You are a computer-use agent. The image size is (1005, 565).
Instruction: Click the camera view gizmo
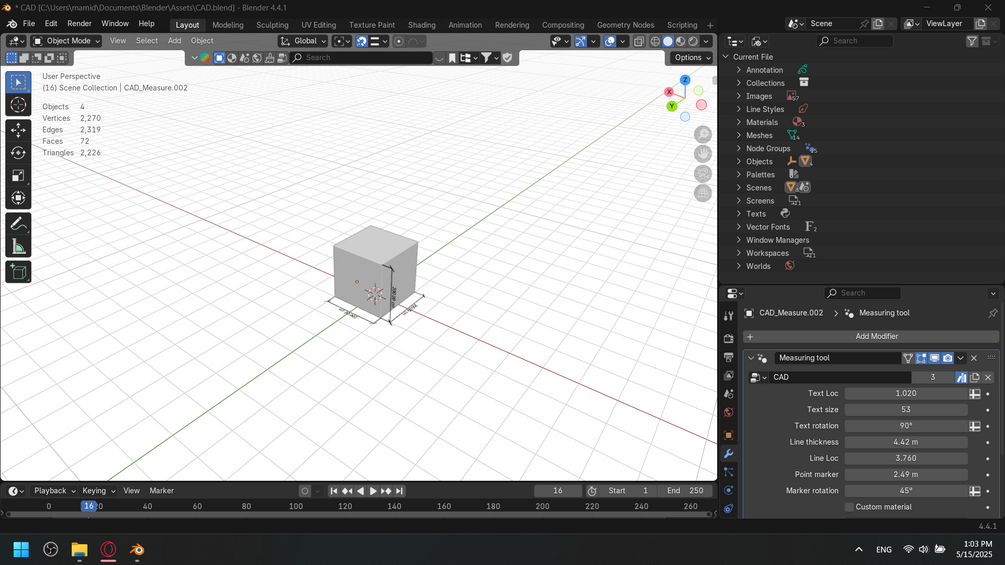click(703, 173)
